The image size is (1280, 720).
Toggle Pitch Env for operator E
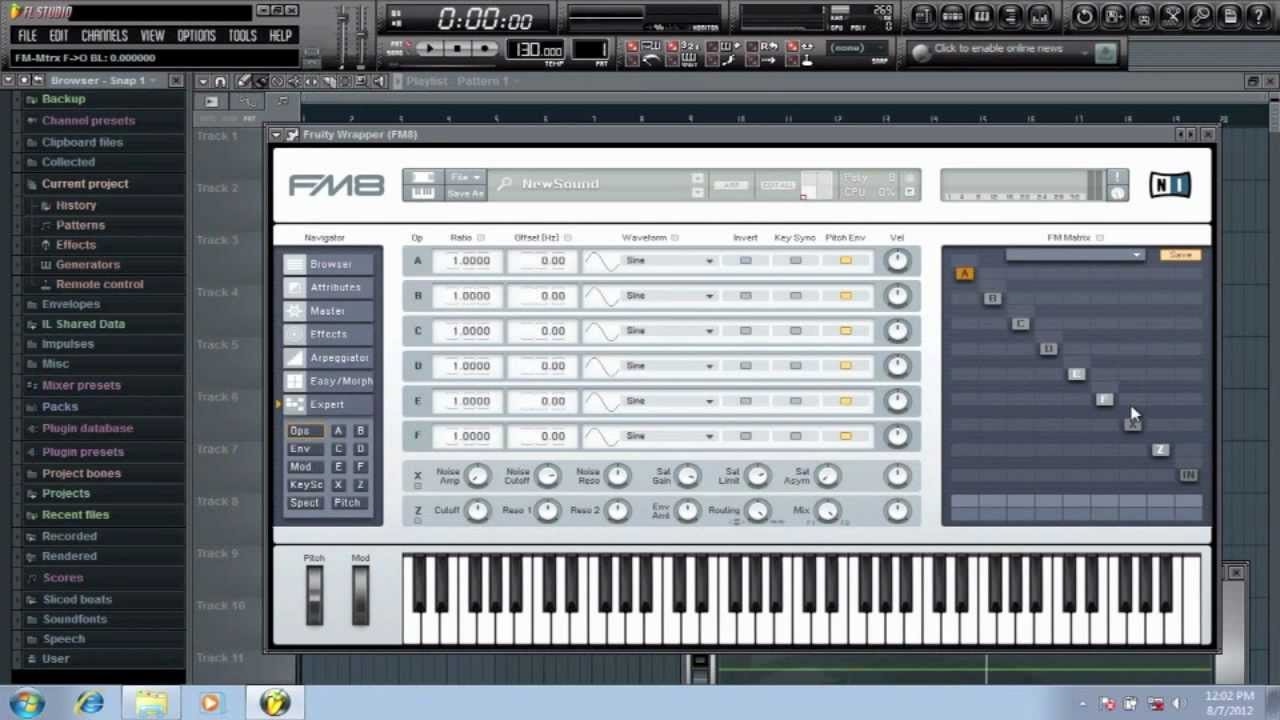click(x=845, y=401)
